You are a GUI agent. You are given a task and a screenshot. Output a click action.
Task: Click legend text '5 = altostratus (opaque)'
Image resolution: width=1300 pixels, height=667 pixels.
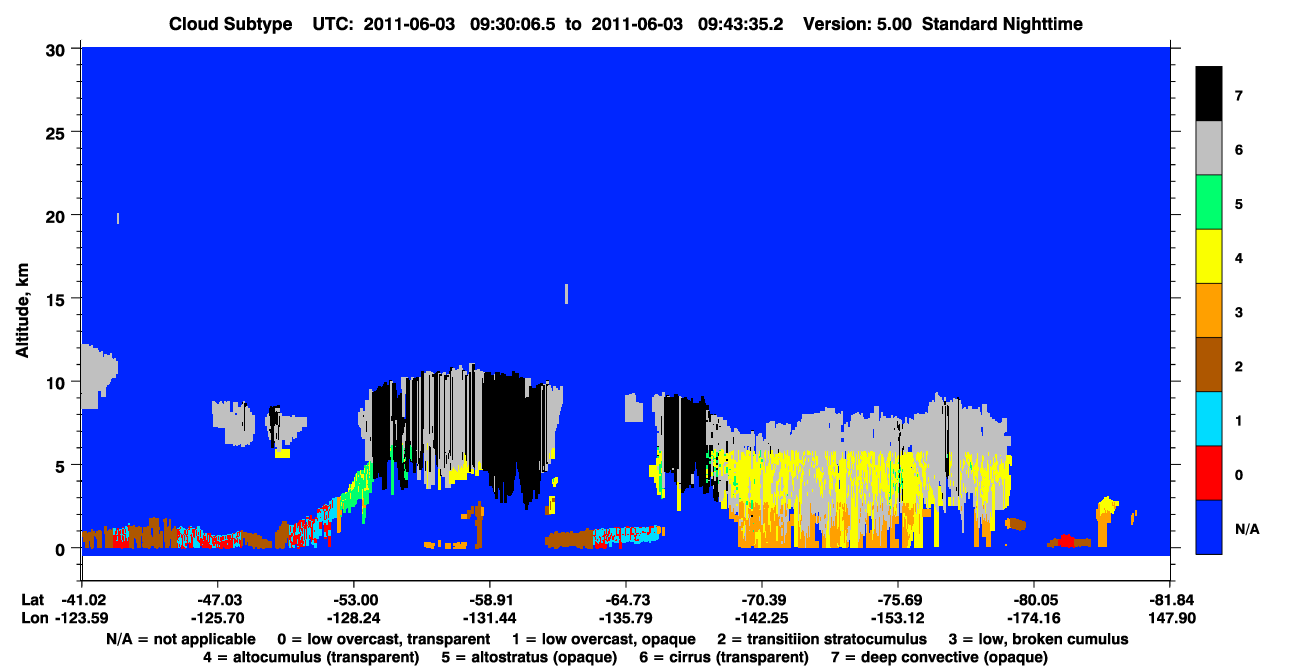point(527,657)
